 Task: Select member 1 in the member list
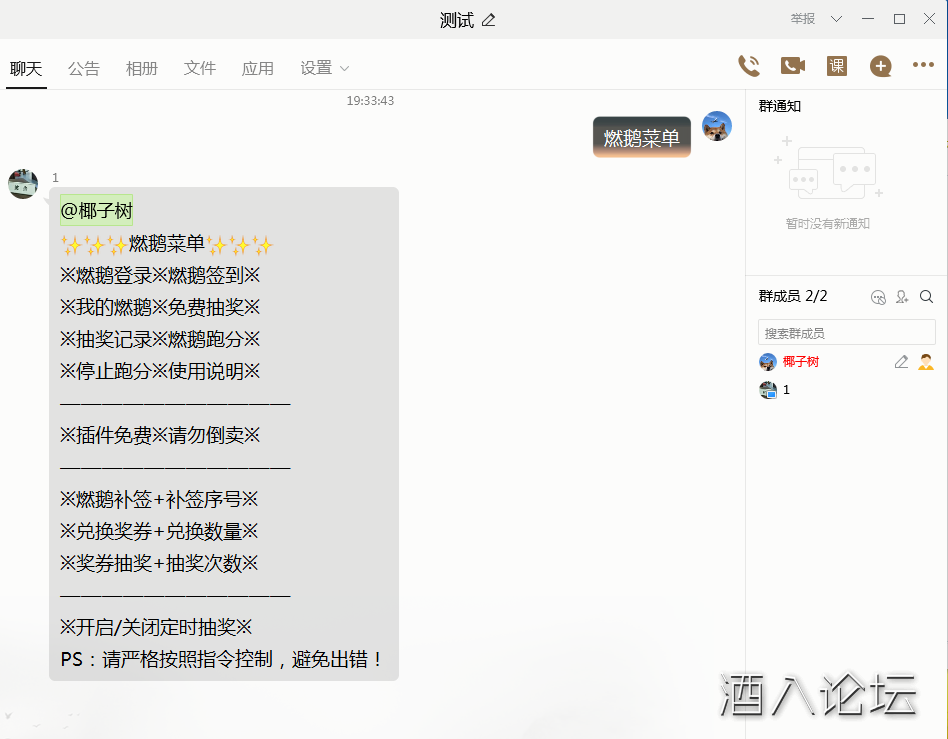(x=785, y=390)
